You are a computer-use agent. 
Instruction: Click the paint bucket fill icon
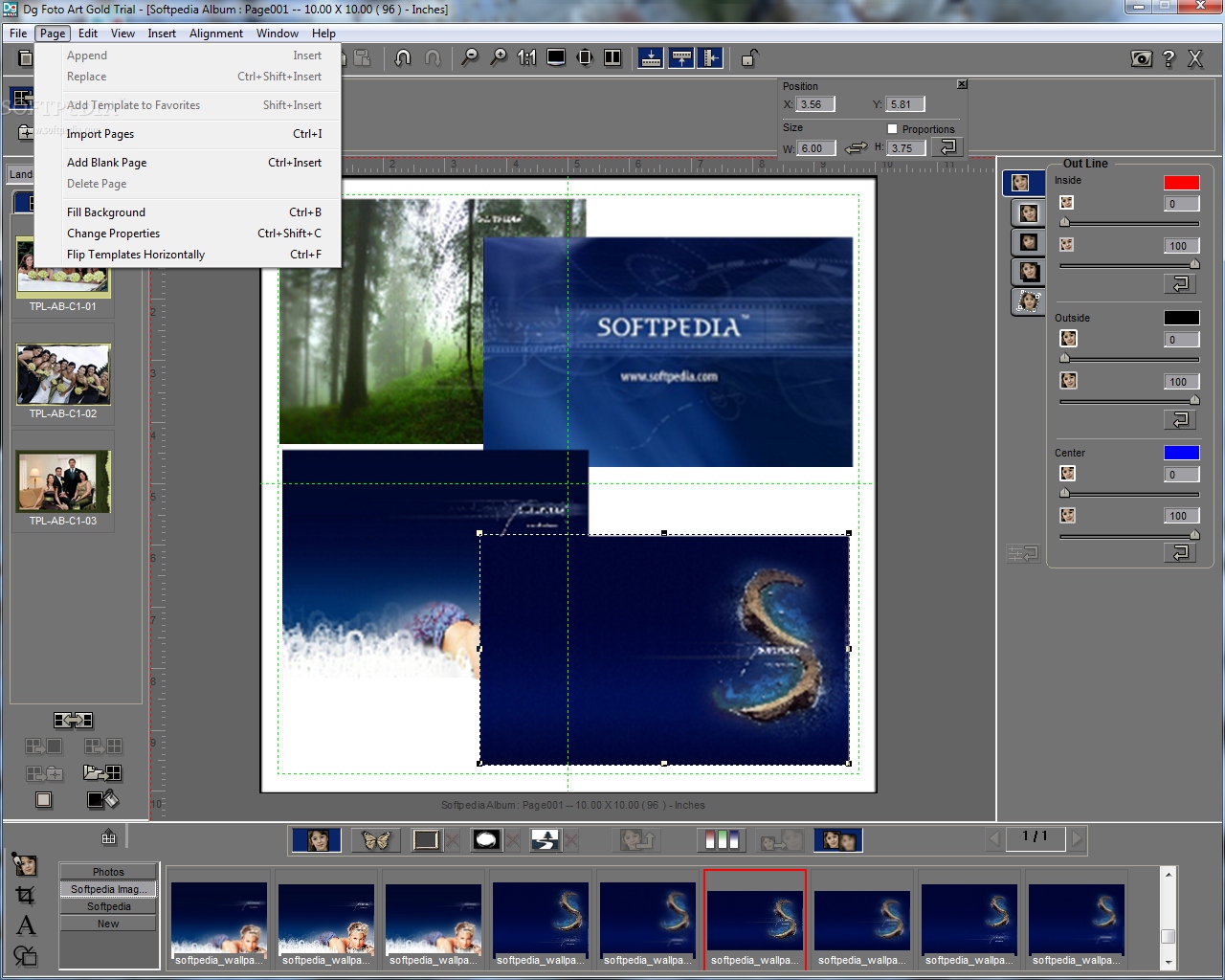102,799
